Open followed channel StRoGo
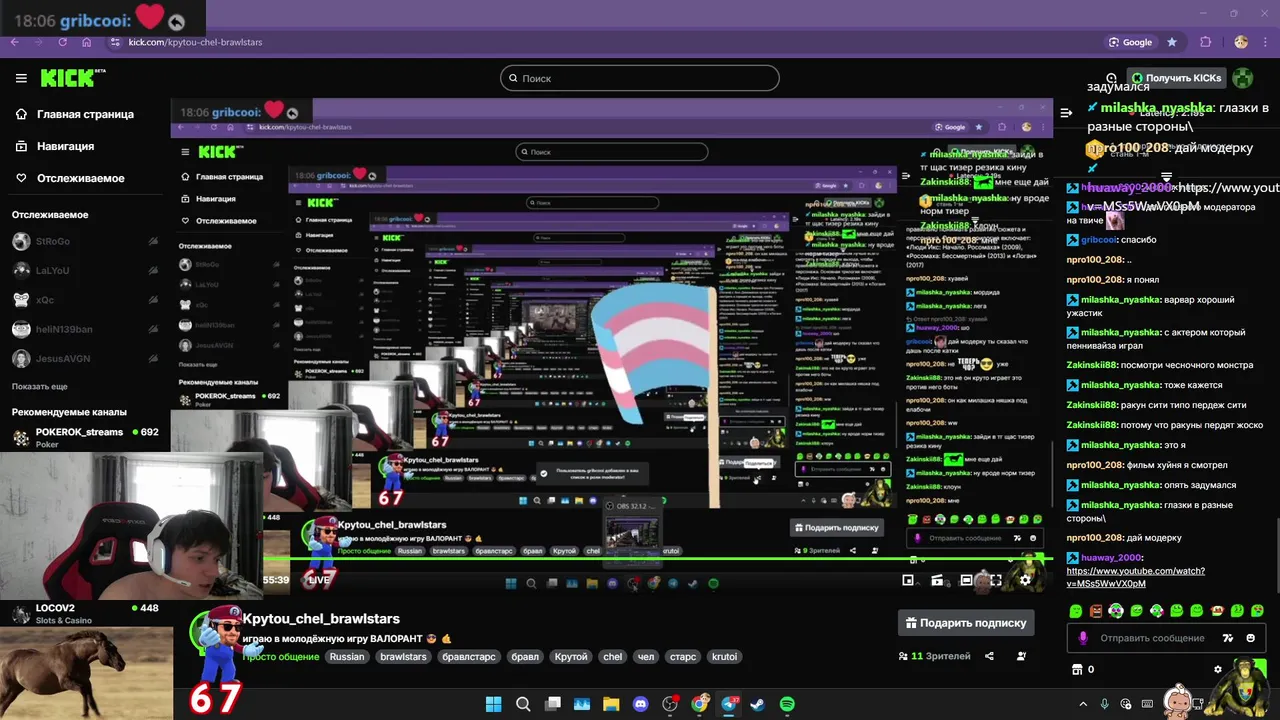Screen dimensions: 1280x720 pyautogui.click(x=85, y=241)
